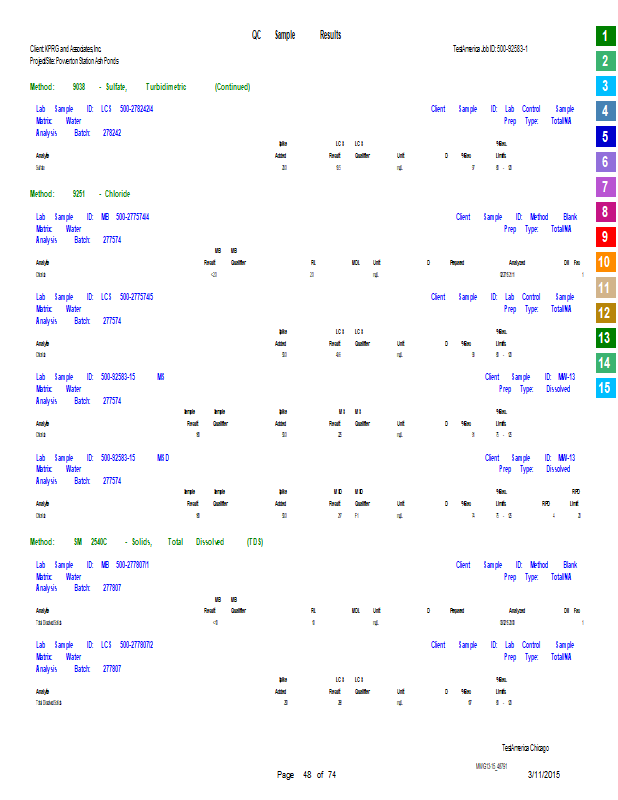The height and width of the screenshot is (800, 618).
Task: Go to orange section tab 10
Action: click(604, 263)
